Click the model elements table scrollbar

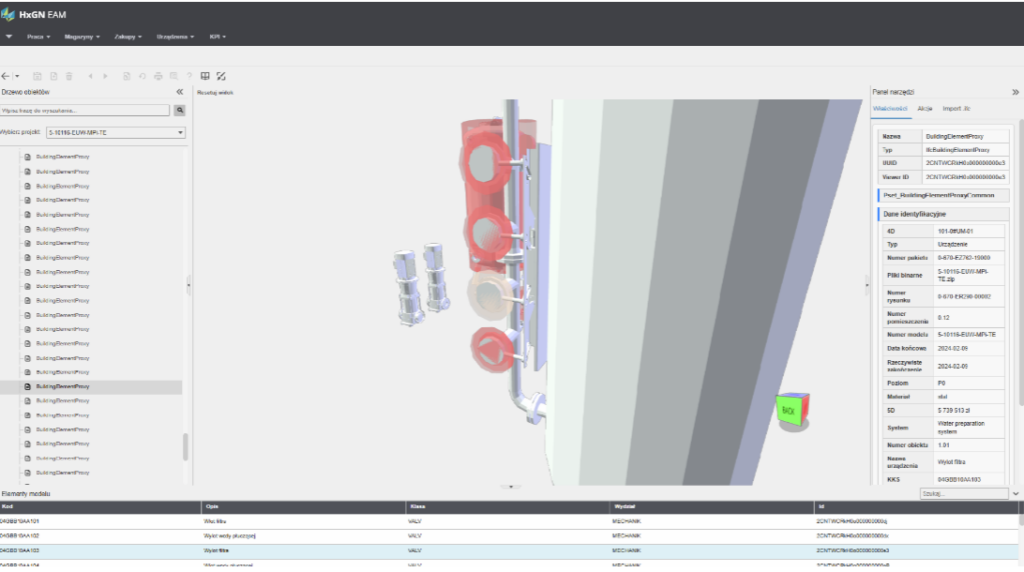[x=1021, y=520]
